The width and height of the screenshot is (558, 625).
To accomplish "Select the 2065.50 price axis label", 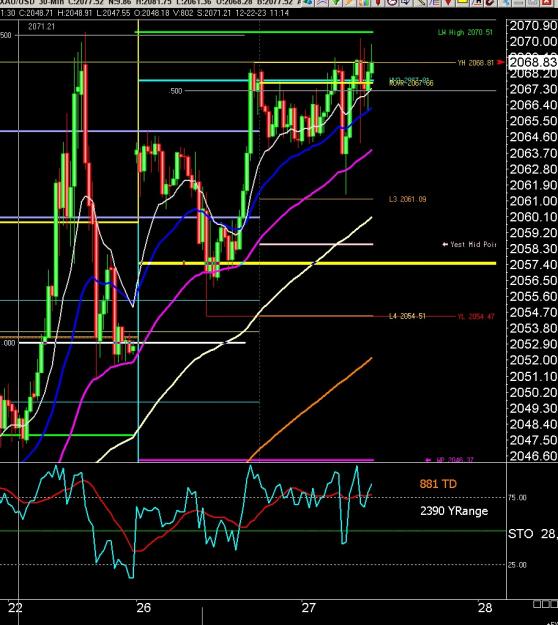I will point(533,121).
